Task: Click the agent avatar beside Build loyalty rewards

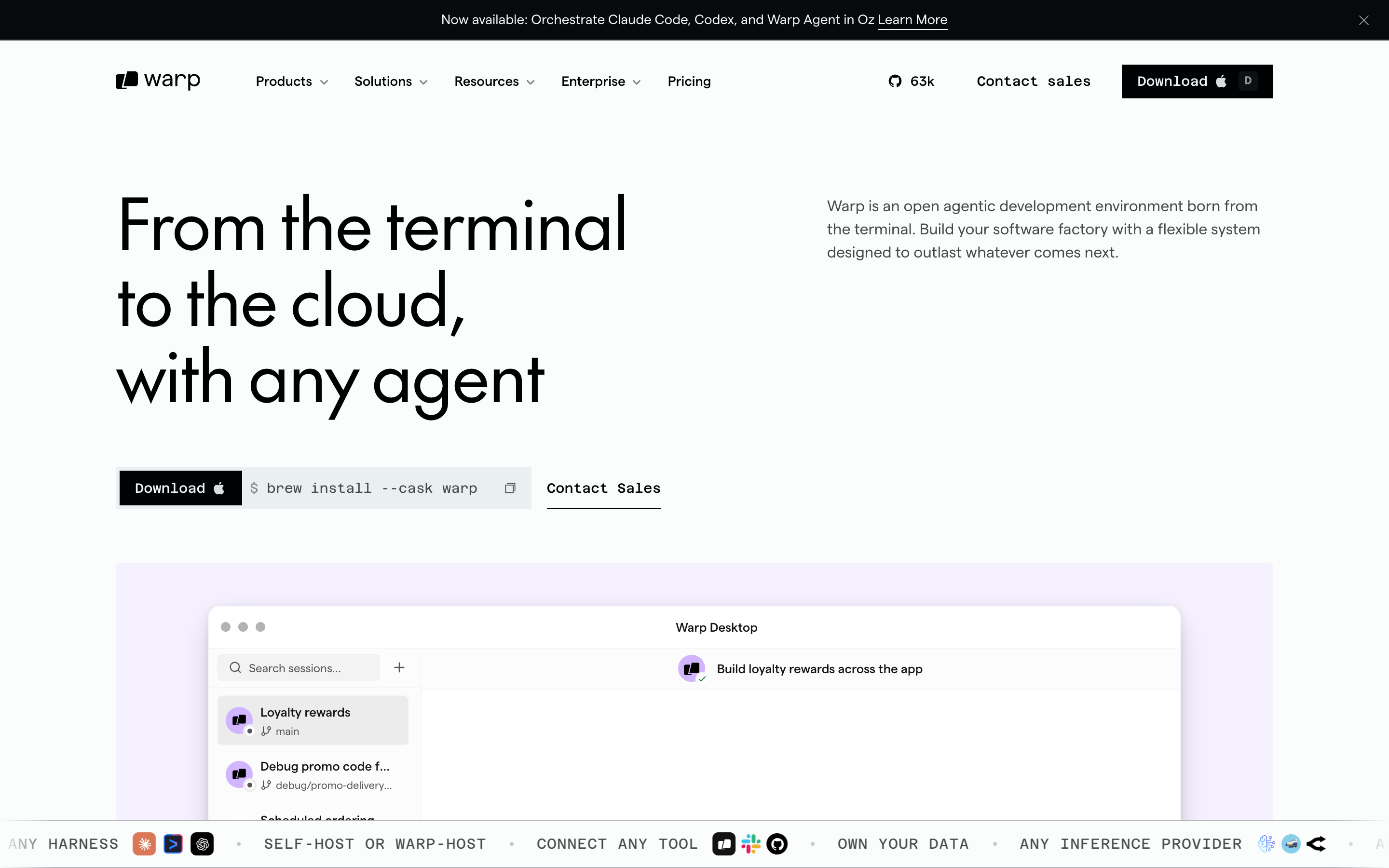Action: [692, 668]
